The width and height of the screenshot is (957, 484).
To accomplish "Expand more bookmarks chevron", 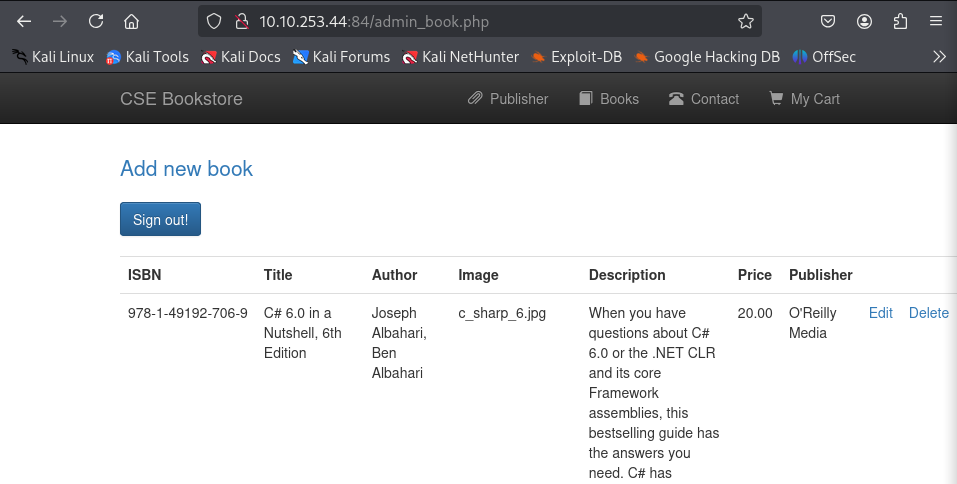I will (x=939, y=57).
